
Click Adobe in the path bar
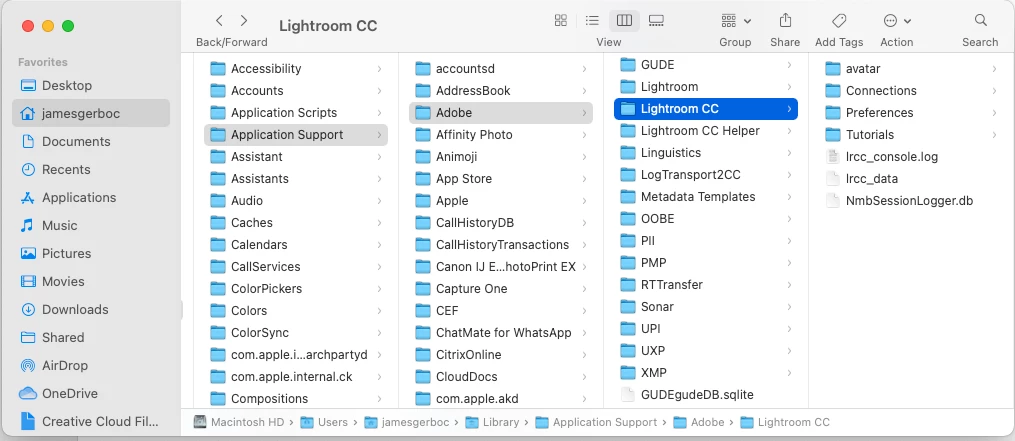click(699, 422)
